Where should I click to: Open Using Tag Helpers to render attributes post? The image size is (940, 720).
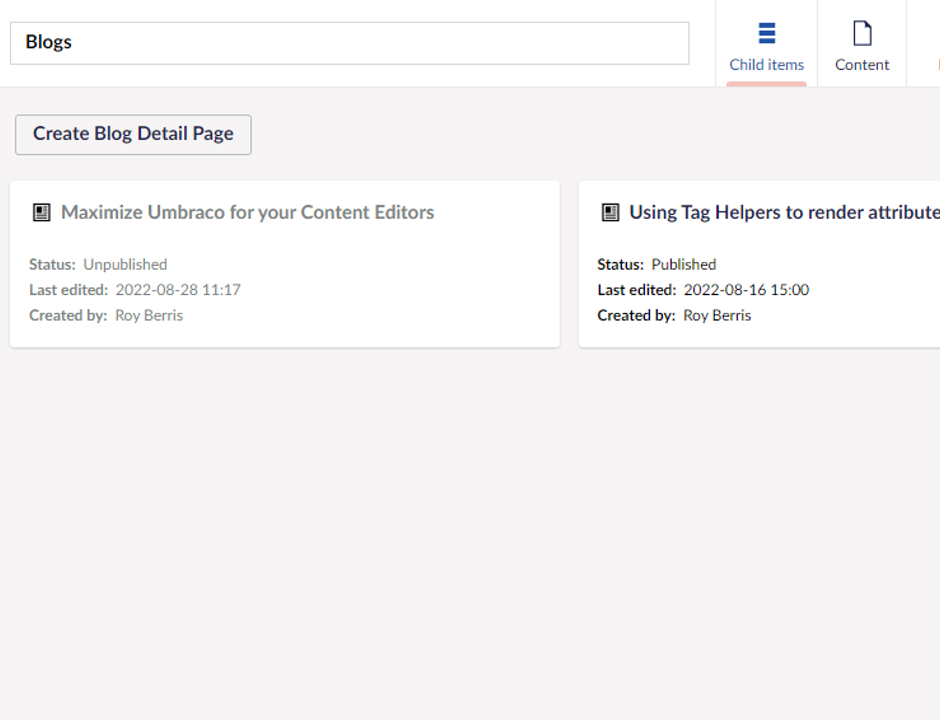tap(784, 212)
